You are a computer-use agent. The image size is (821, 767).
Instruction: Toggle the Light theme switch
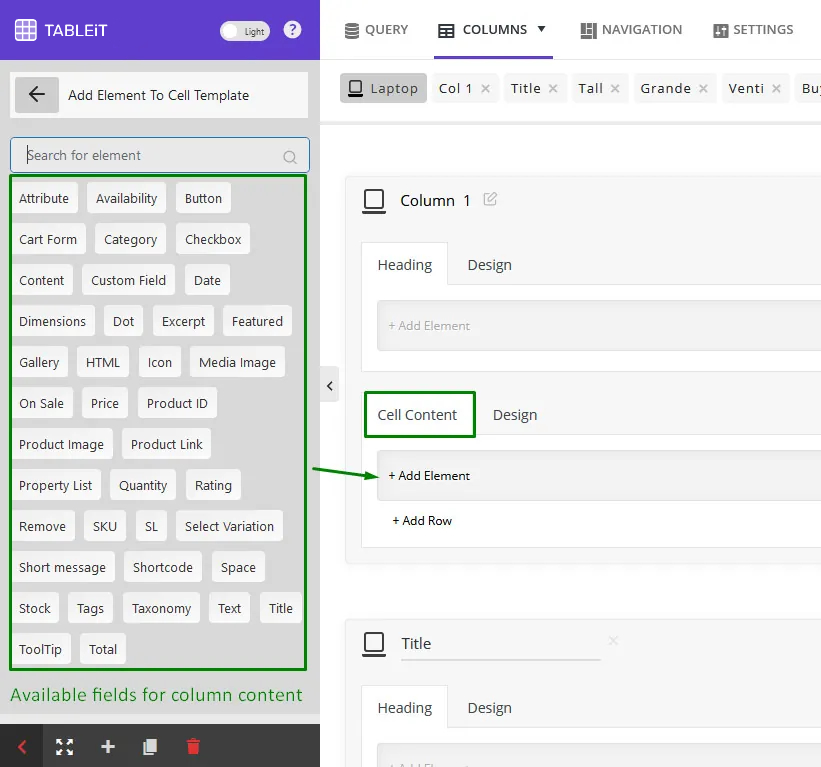click(244, 31)
